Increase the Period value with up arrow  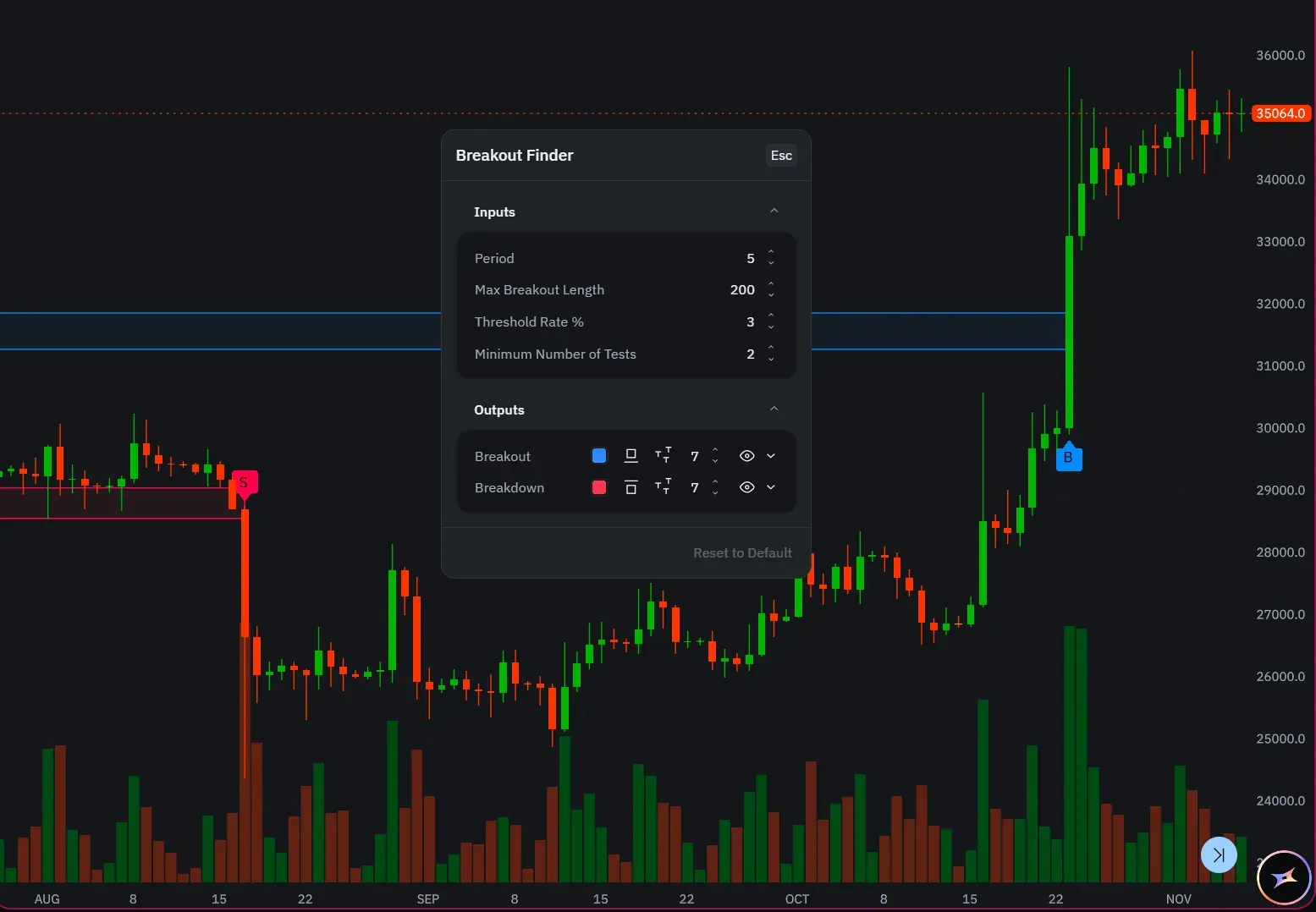(771, 253)
